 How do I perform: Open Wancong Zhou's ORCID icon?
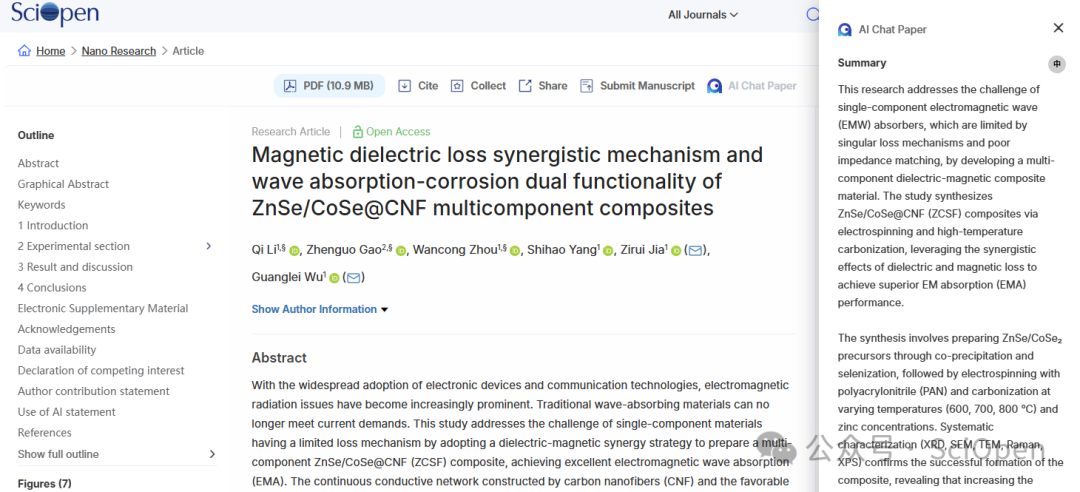(515, 251)
